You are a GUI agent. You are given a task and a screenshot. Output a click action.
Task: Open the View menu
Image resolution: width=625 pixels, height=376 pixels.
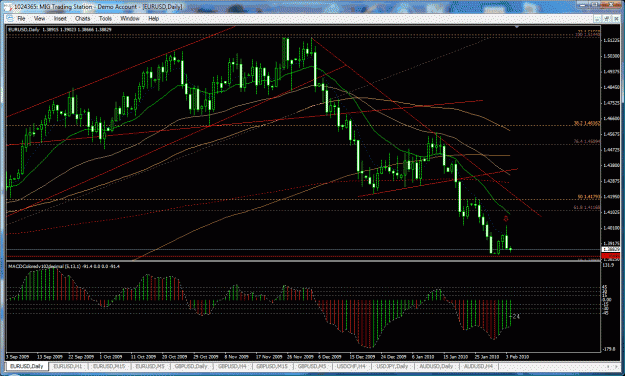point(39,18)
